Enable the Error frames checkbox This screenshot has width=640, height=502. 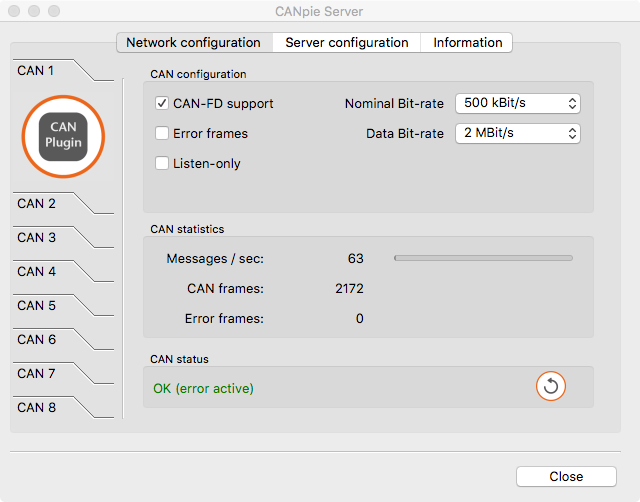click(162, 133)
